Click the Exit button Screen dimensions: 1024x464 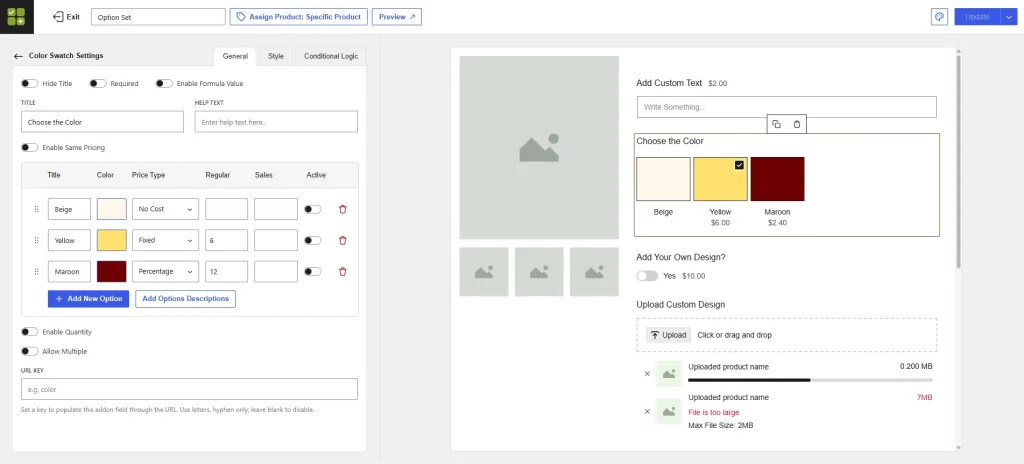tap(66, 17)
